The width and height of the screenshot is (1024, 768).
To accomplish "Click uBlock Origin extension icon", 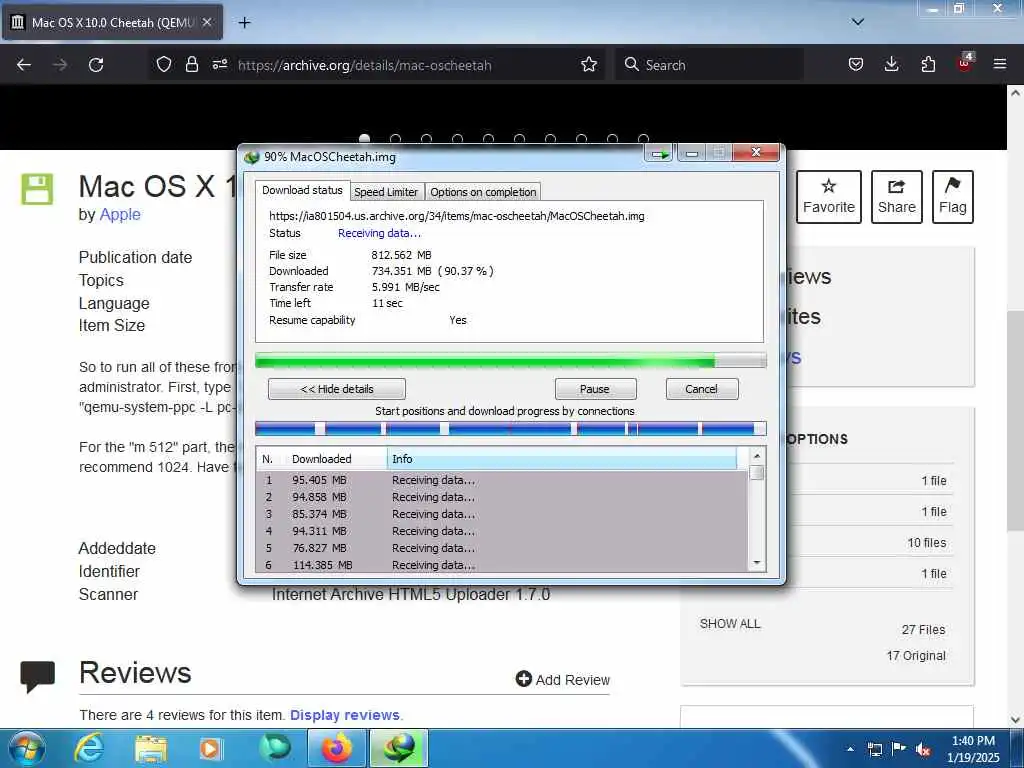I will (965, 63).
